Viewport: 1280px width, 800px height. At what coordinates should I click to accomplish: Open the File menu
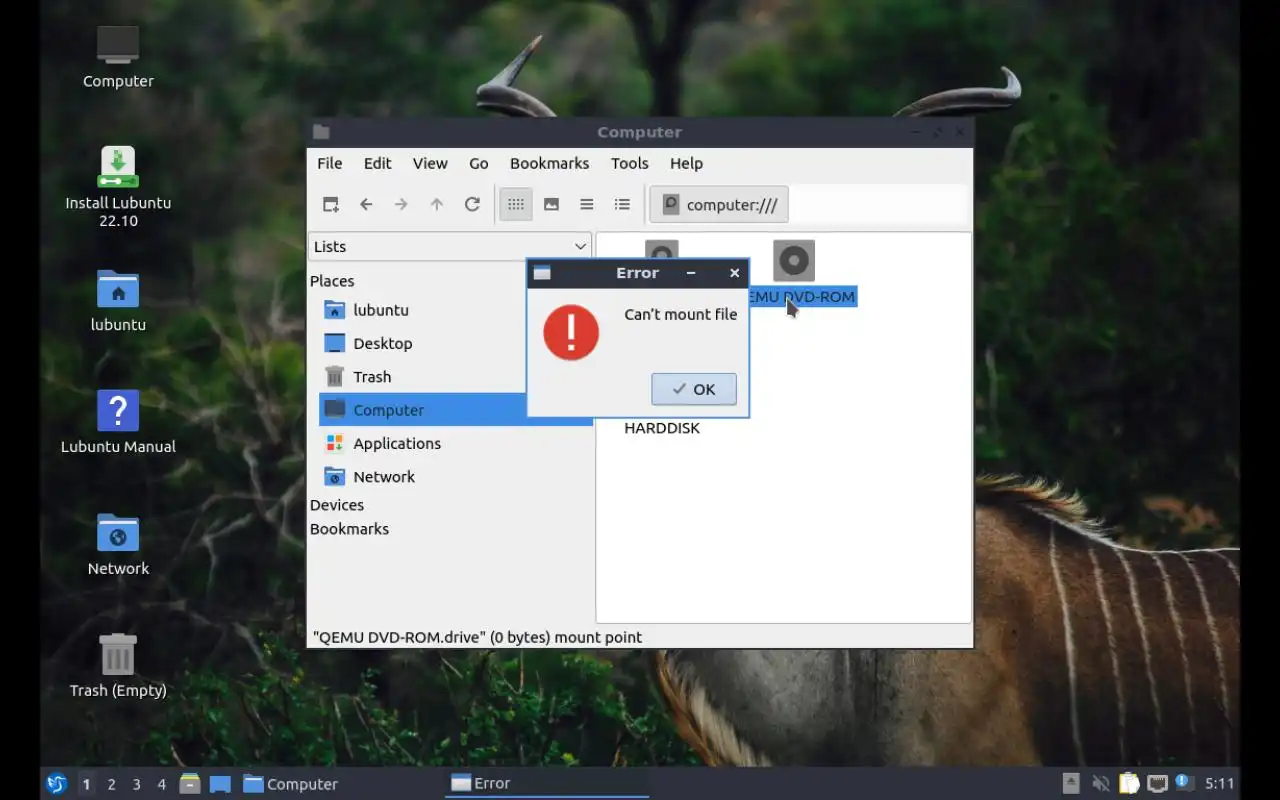click(x=329, y=163)
